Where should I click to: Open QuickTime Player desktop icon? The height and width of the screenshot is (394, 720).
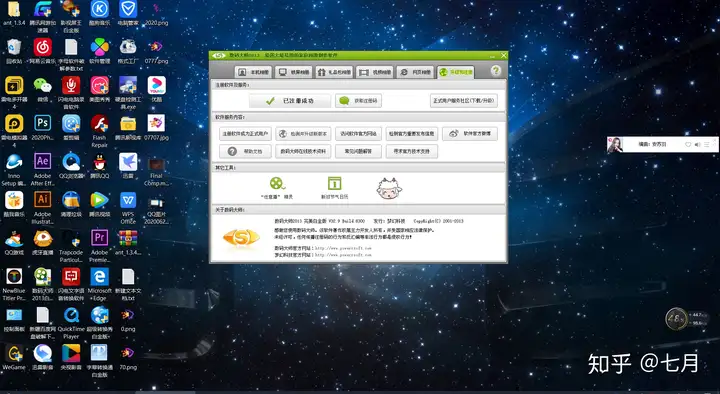point(71,315)
